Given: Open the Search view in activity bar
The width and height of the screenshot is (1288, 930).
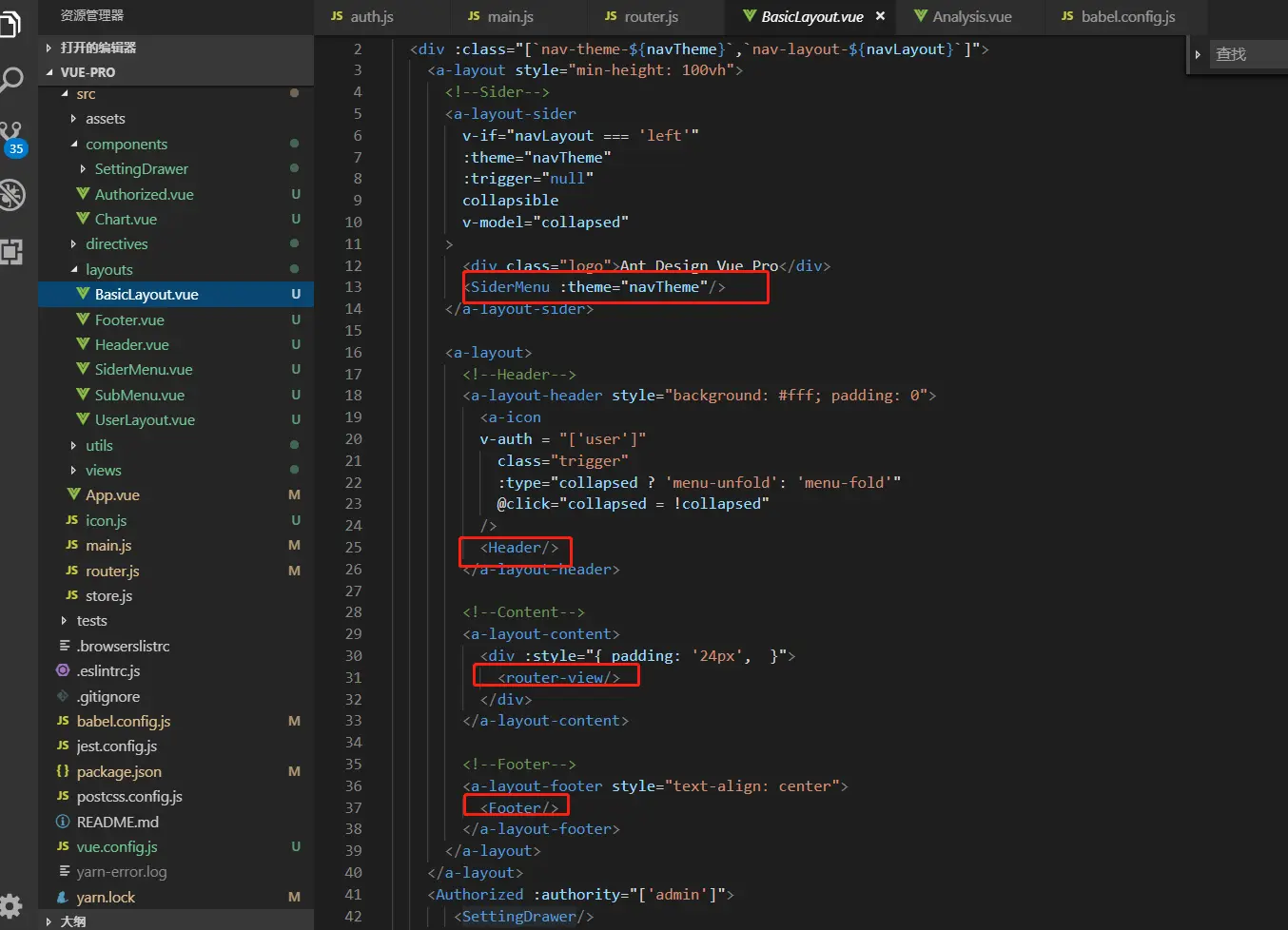Looking at the screenshot, I should [10, 80].
